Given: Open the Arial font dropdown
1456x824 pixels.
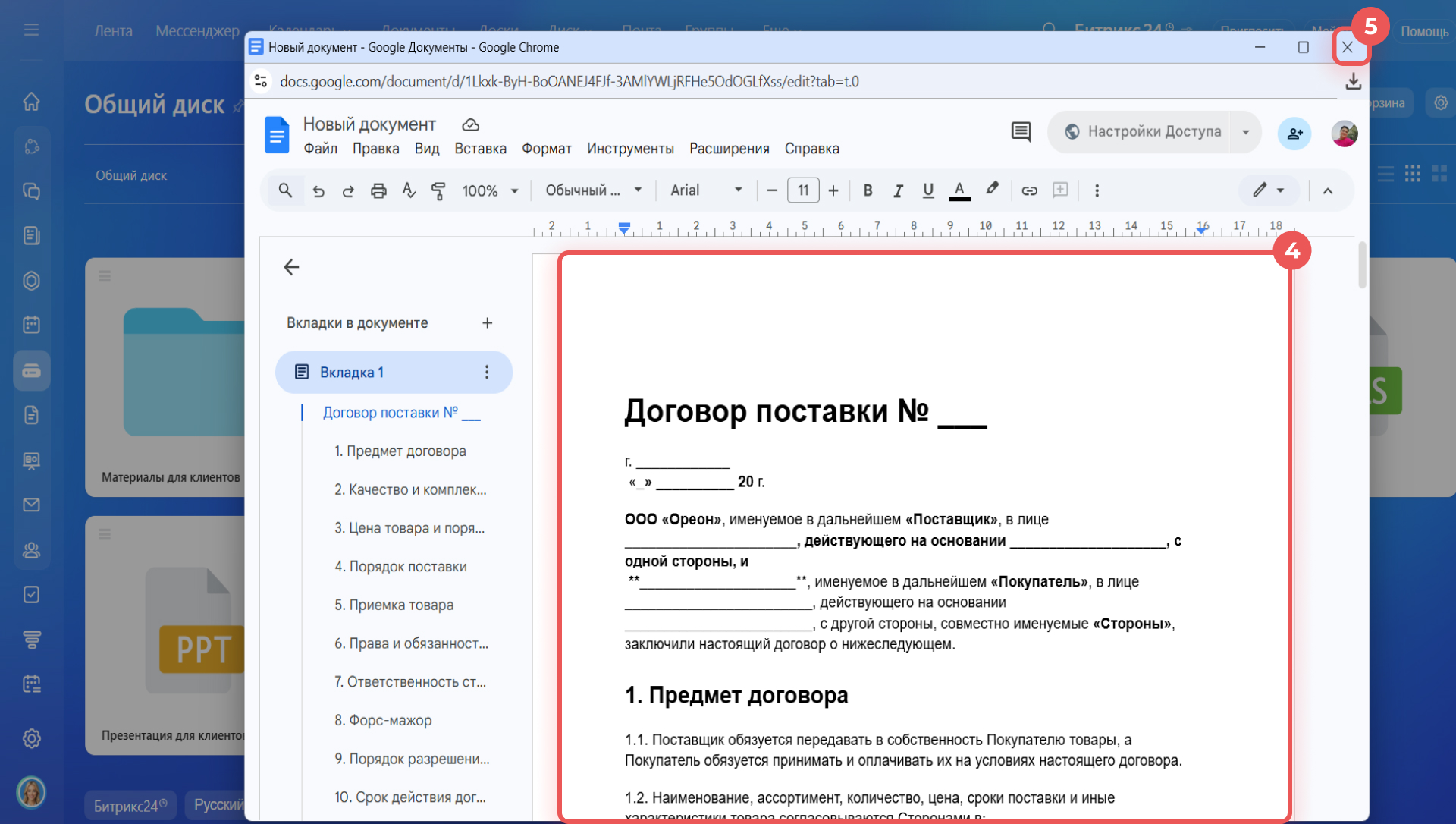Looking at the screenshot, I should click(x=706, y=190).
